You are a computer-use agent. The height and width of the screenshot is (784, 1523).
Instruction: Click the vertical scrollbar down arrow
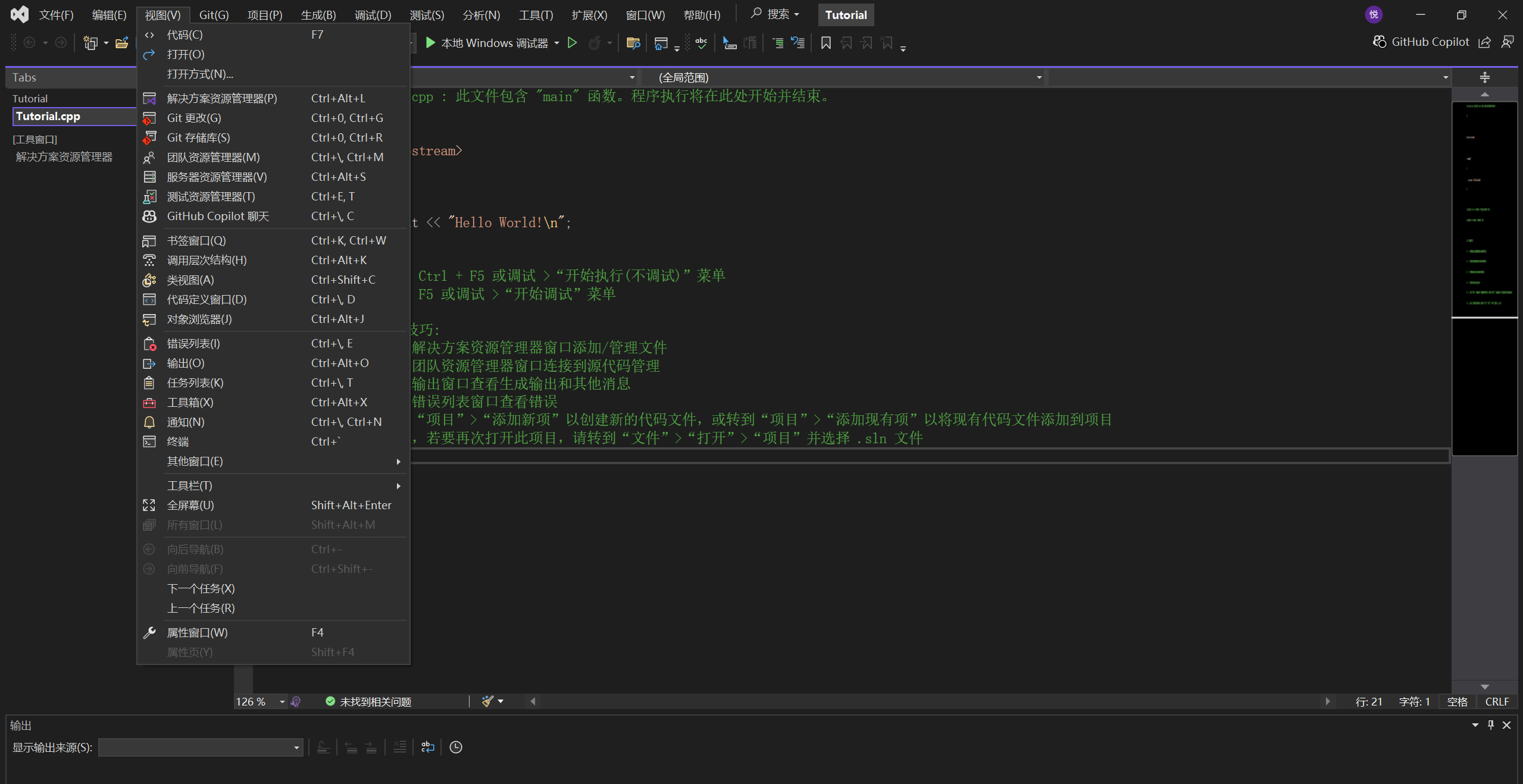1485,687
